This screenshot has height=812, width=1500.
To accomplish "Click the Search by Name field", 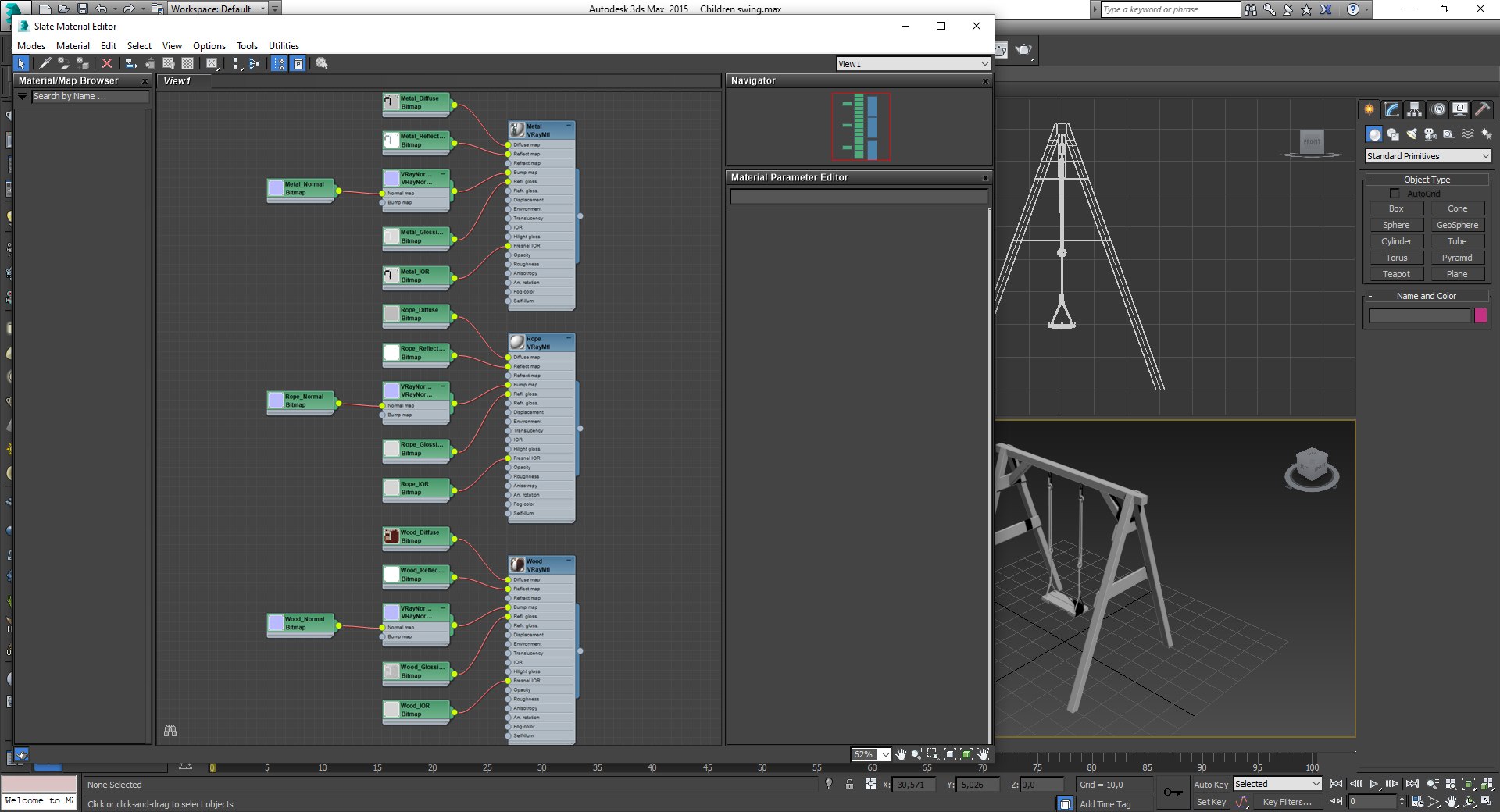I will coord(90,96).
